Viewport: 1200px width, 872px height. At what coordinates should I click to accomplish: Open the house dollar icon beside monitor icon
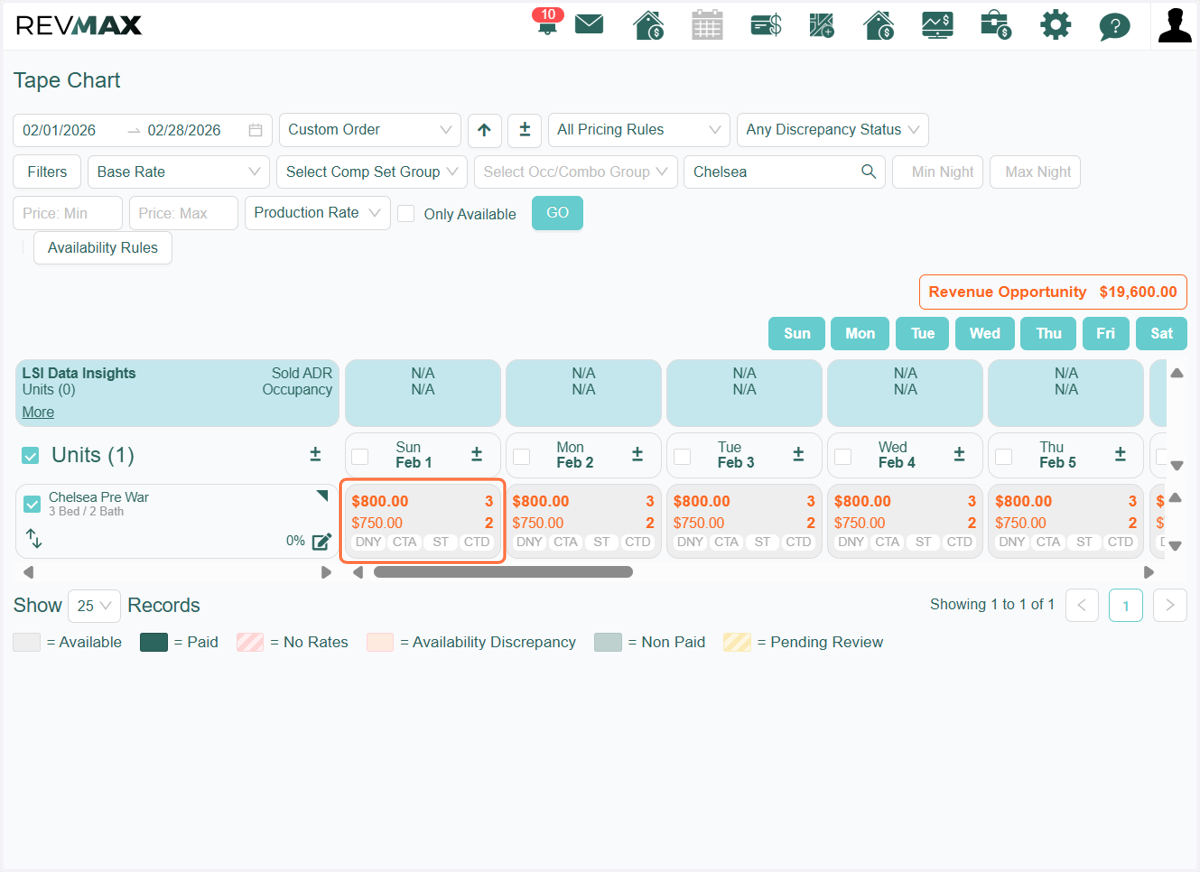coord(879,25)
